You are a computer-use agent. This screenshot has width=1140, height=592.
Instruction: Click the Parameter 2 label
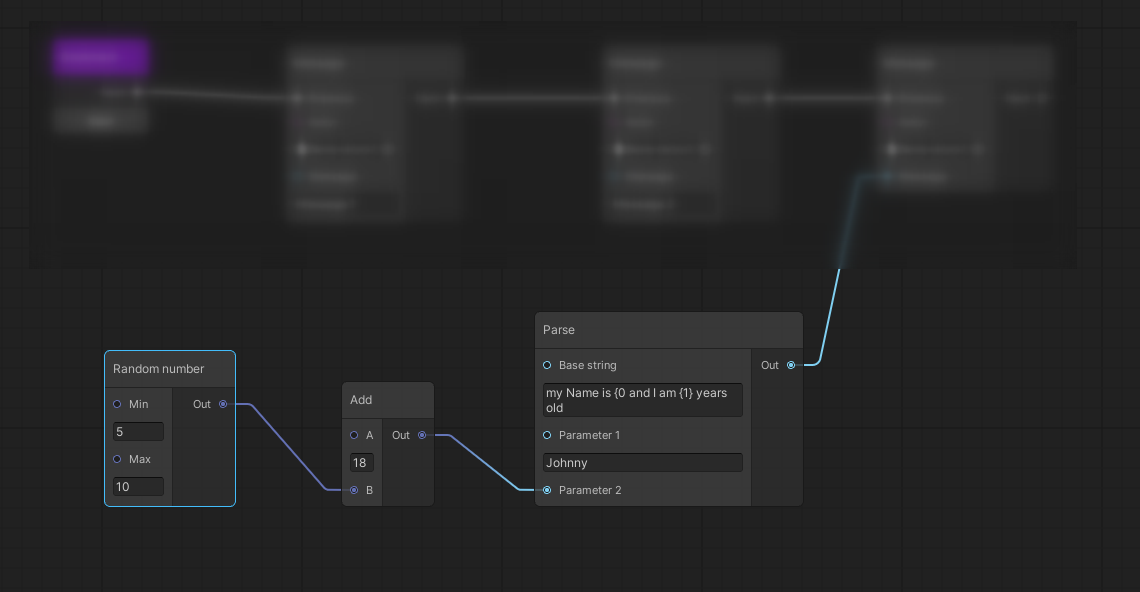click(x=590, y=490)
